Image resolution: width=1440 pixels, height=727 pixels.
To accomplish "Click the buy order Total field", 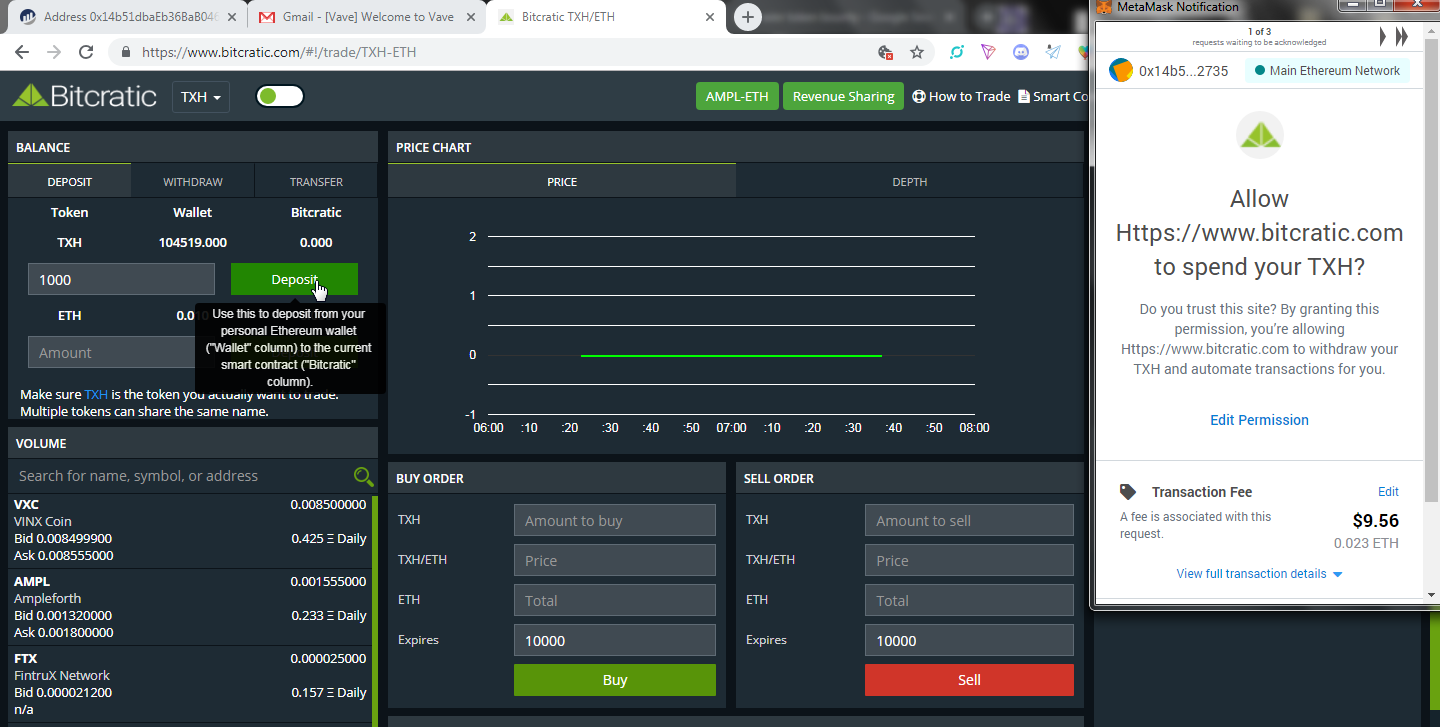I will 615,600.
